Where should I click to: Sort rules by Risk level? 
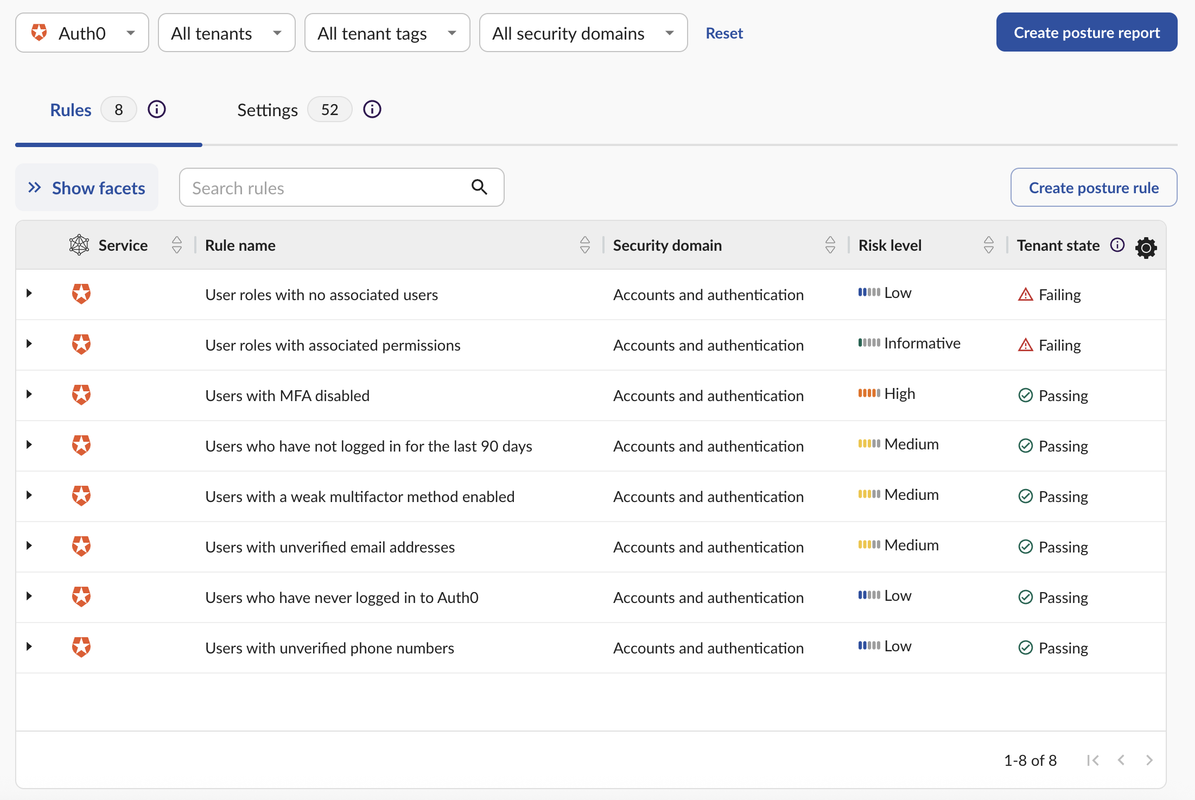988,245
